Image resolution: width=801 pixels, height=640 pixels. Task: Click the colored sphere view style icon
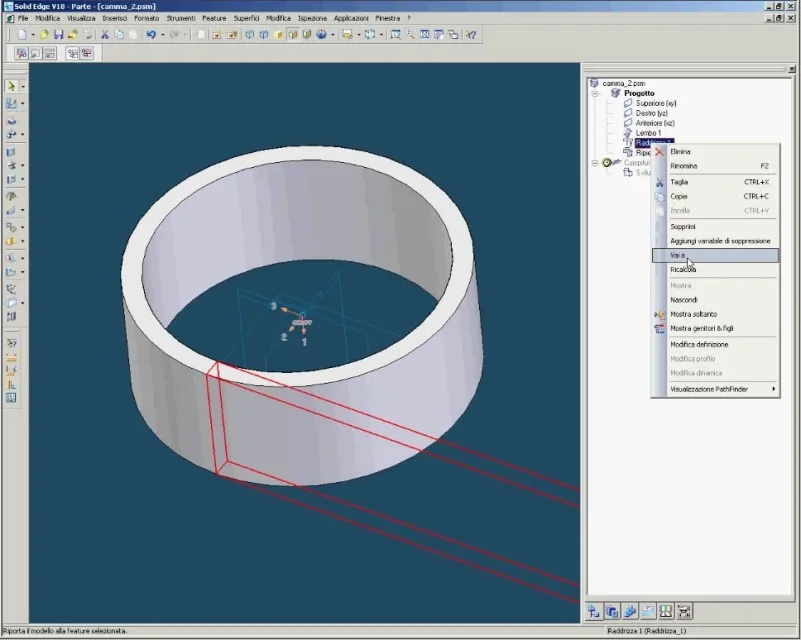point(321,35)
